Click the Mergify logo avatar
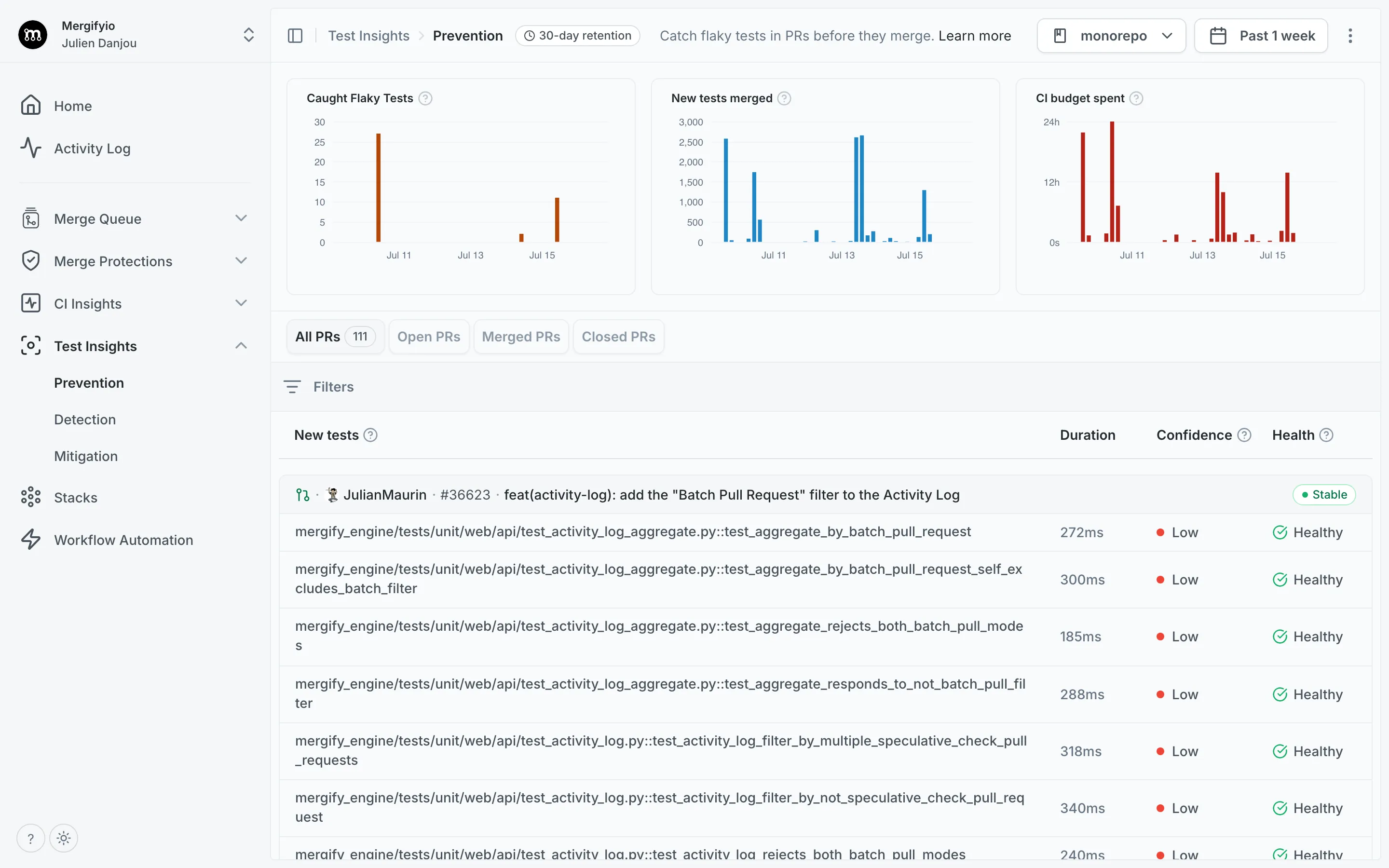1389x868 pixels. tap(33, 34)
